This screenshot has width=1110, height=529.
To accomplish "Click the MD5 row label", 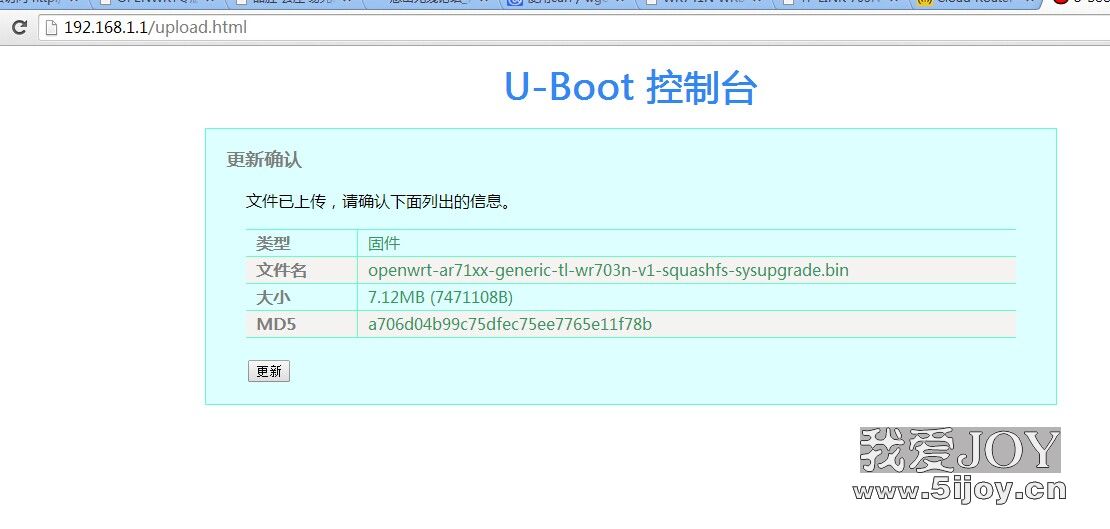I will pyautogui.click(x=275, y=324).
